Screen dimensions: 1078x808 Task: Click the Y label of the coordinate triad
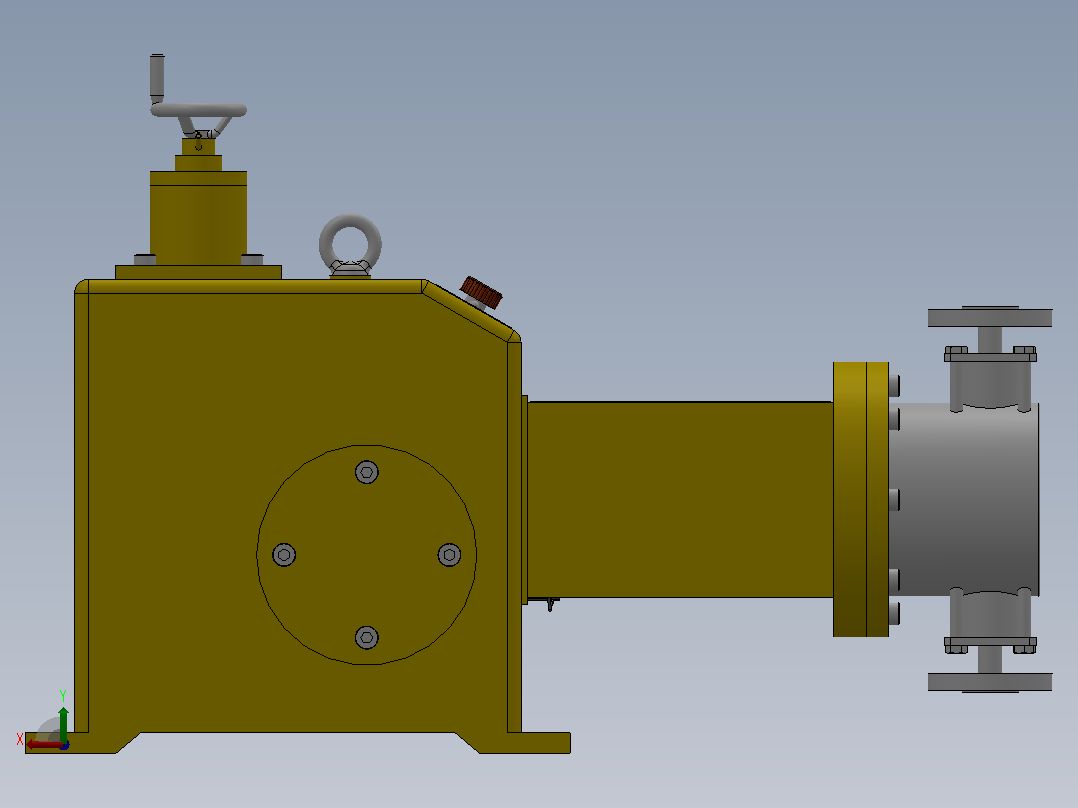click(63, 696)
